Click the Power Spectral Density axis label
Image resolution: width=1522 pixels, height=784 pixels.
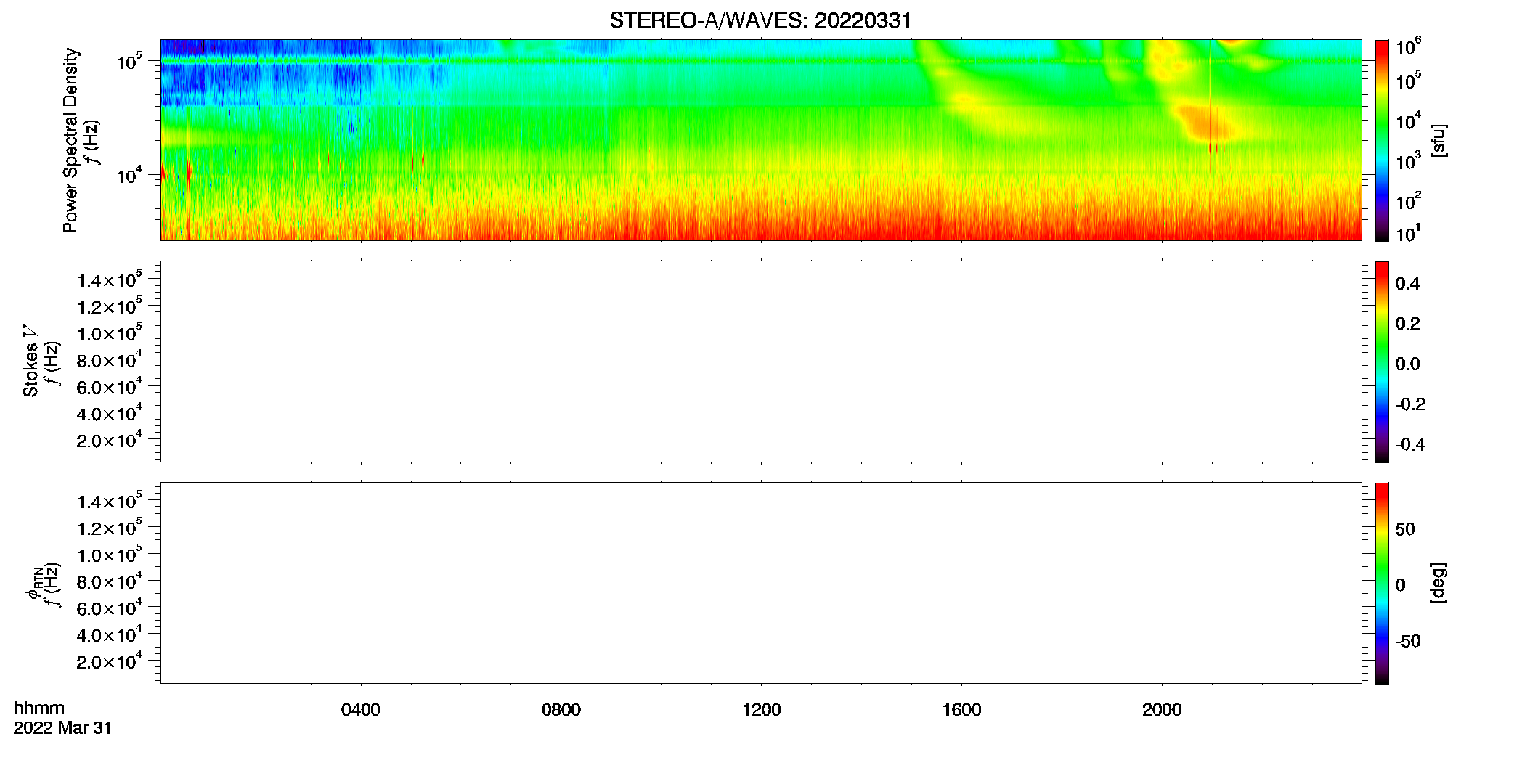pyautogui.click(x=70, y=140)
